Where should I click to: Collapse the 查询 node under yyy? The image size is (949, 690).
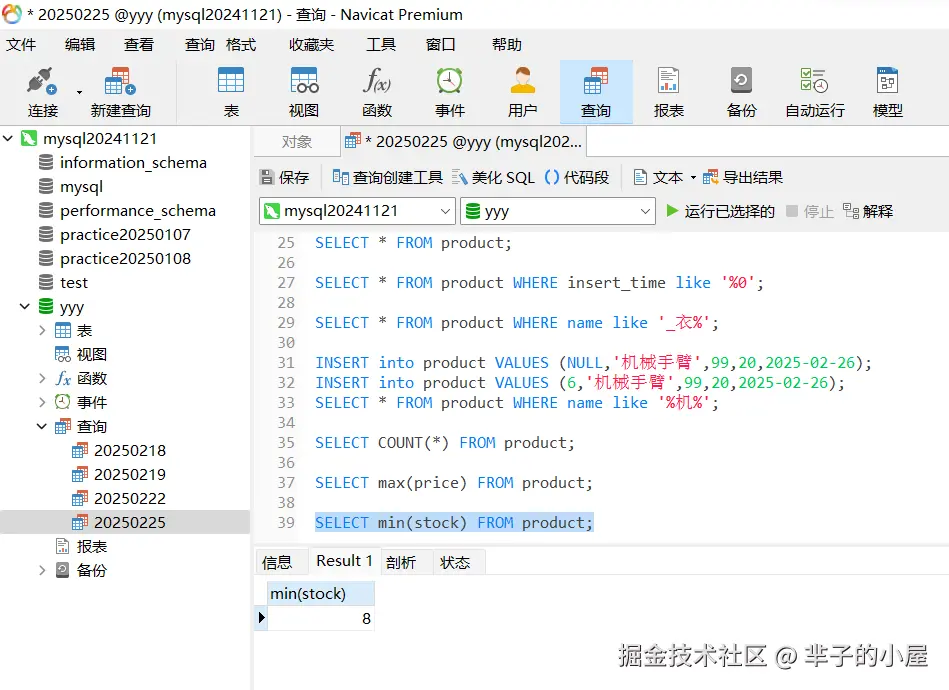pyautogui.click(x=42, y=426)
